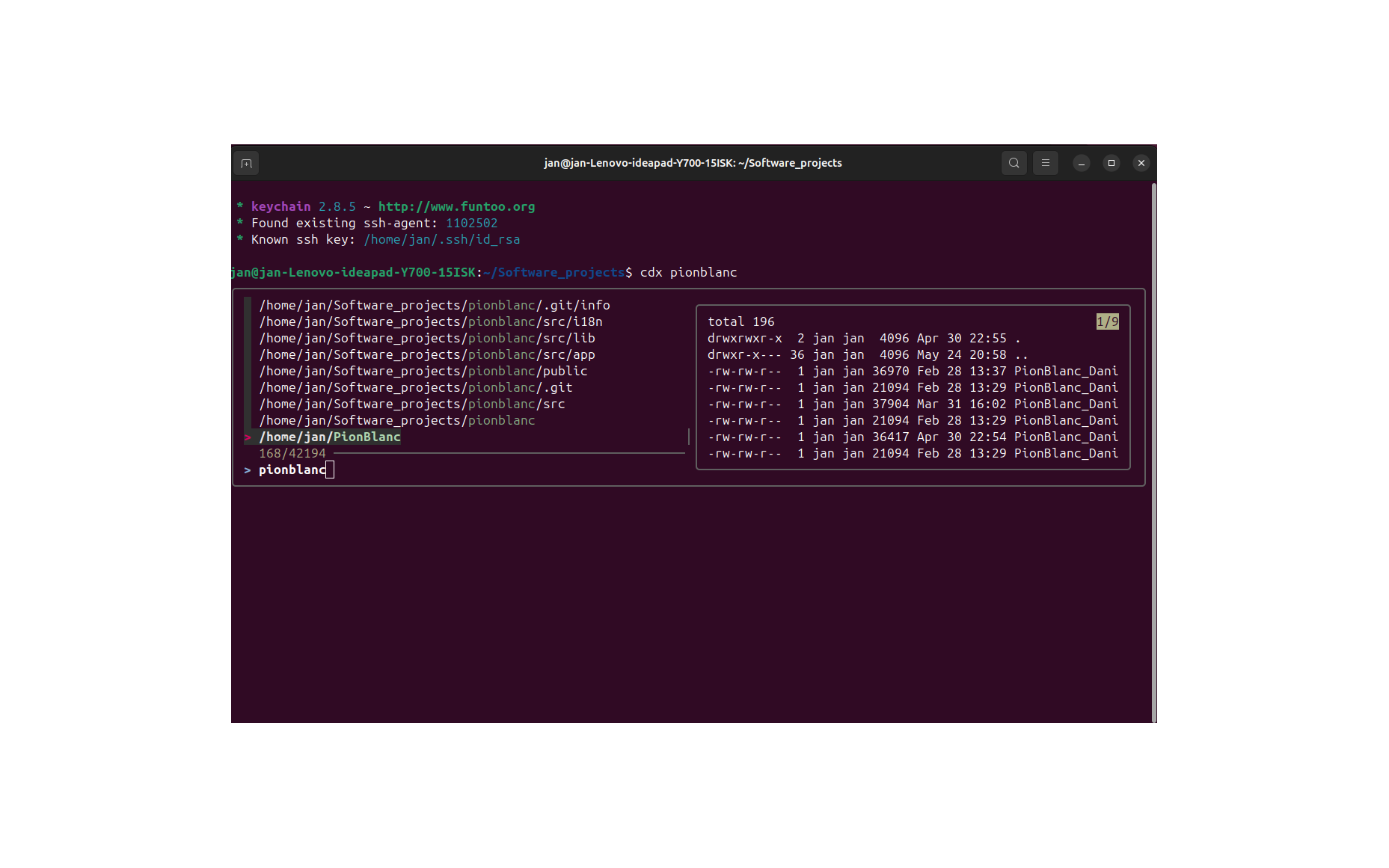The image size is (1389, 868).
Task: Choose the pionblanc/src/lib result
Action: (x=426, y=339)
